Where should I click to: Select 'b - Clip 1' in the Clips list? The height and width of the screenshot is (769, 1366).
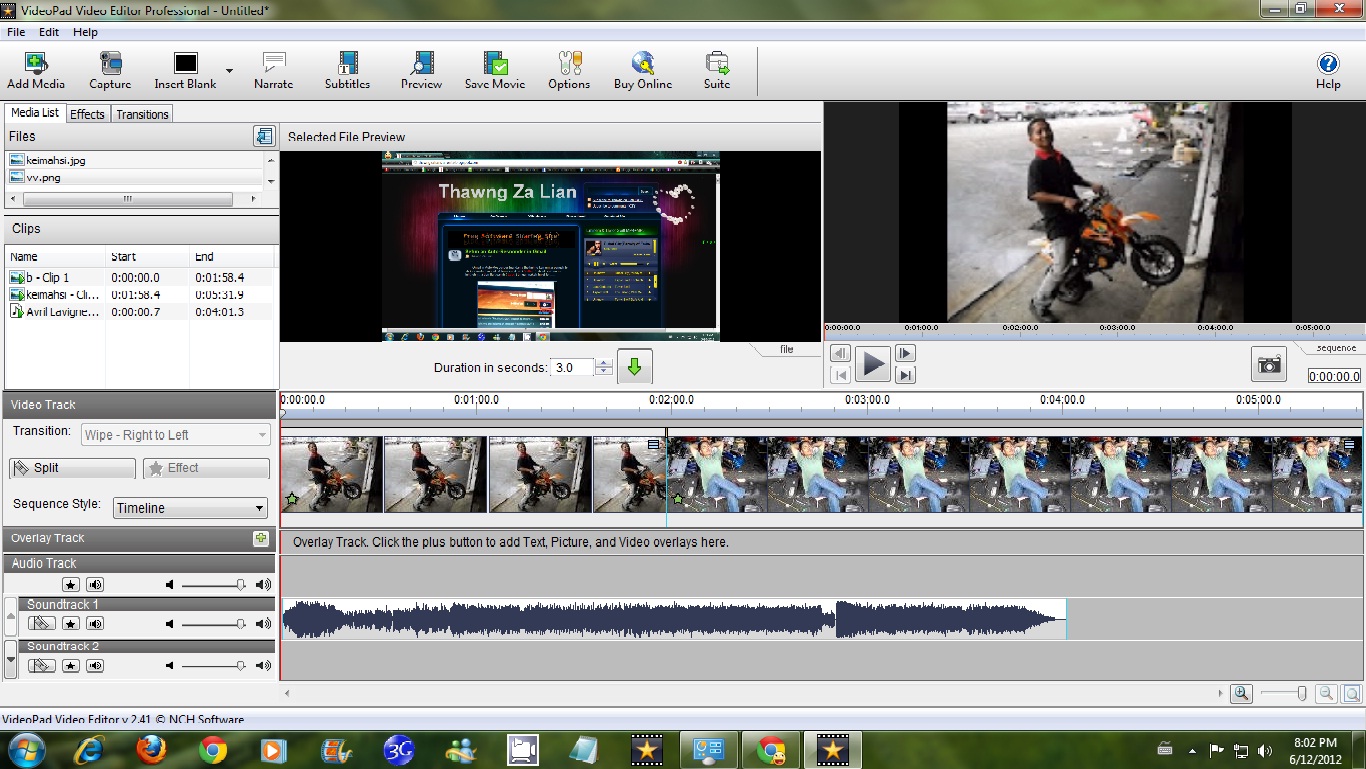tap(140, 277)
